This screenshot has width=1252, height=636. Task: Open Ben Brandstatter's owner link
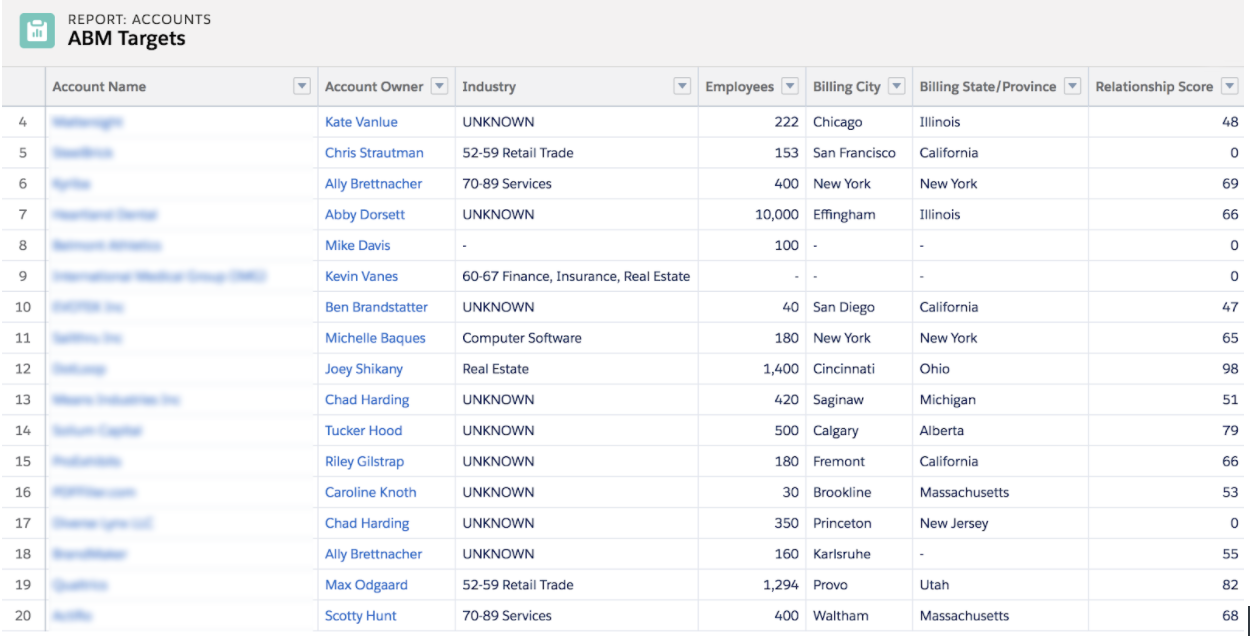point(376,308)
